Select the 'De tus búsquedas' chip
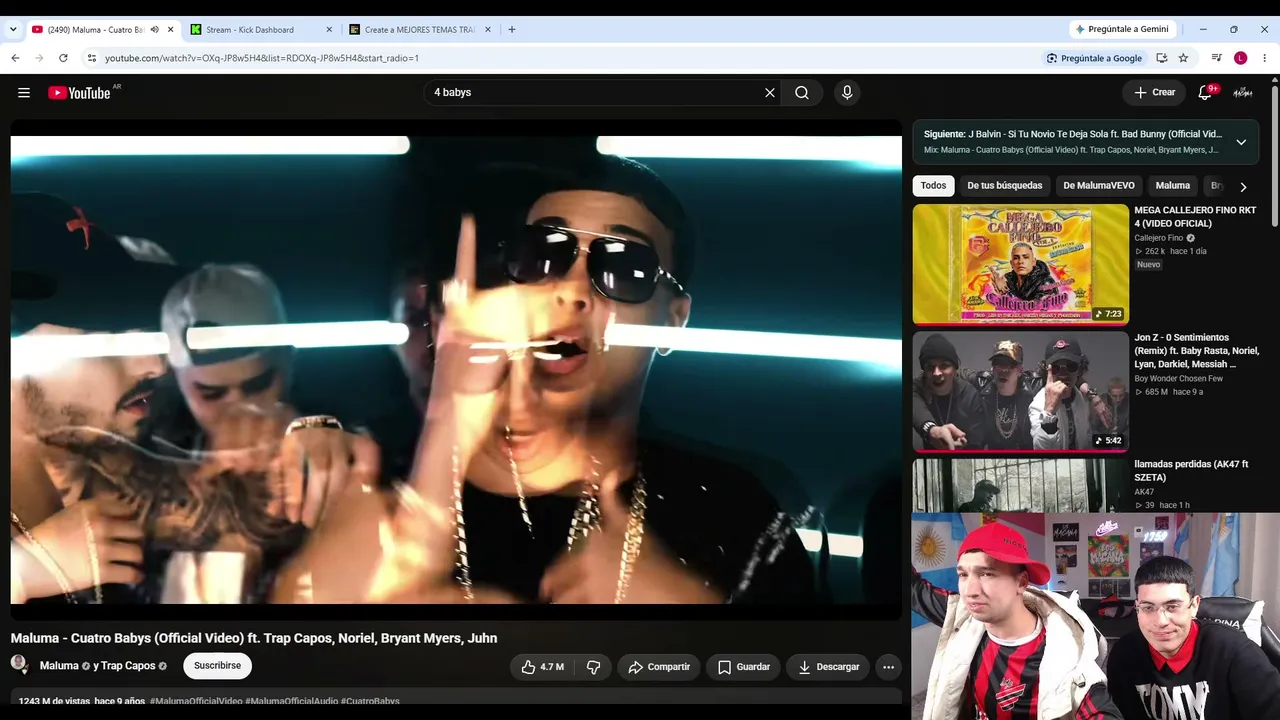Viewport: 1280px width, 720px height. point(1004,186)
